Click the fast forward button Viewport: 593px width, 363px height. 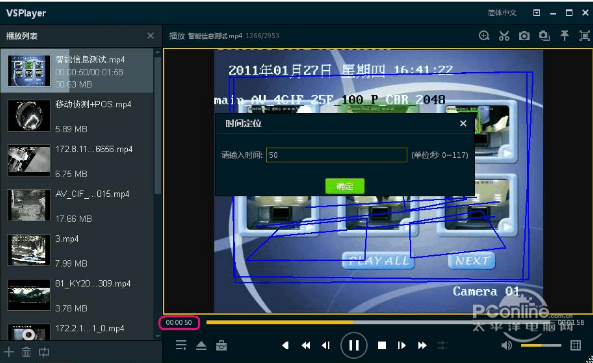[422, 345]
